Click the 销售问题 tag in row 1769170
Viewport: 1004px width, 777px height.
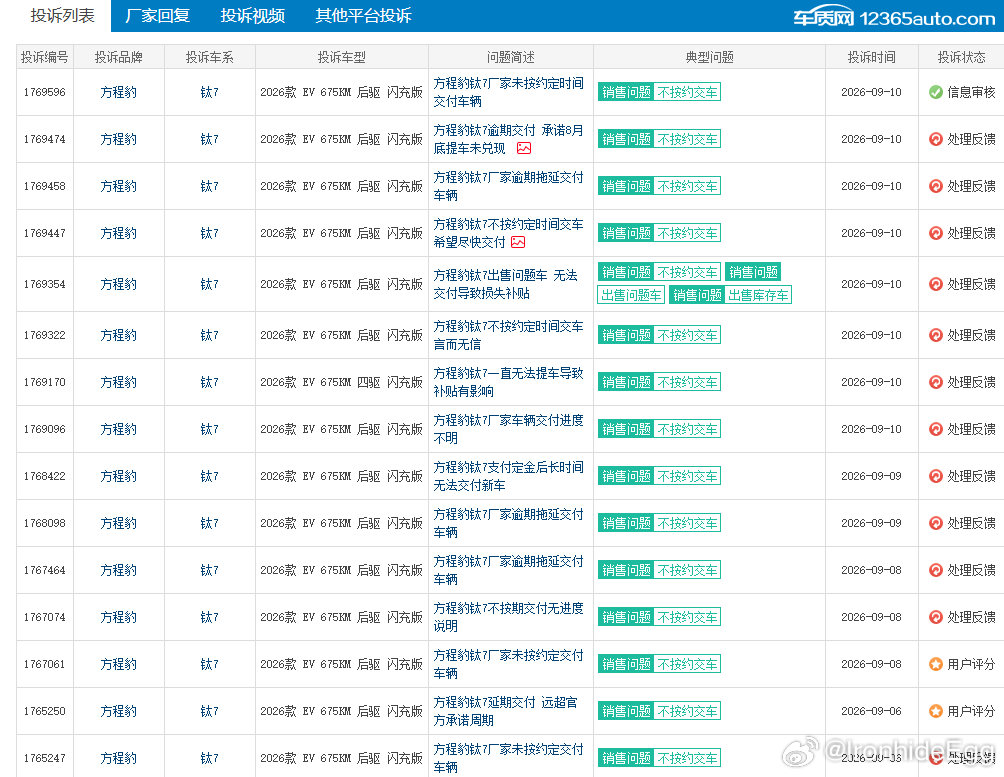click(626, 382)
